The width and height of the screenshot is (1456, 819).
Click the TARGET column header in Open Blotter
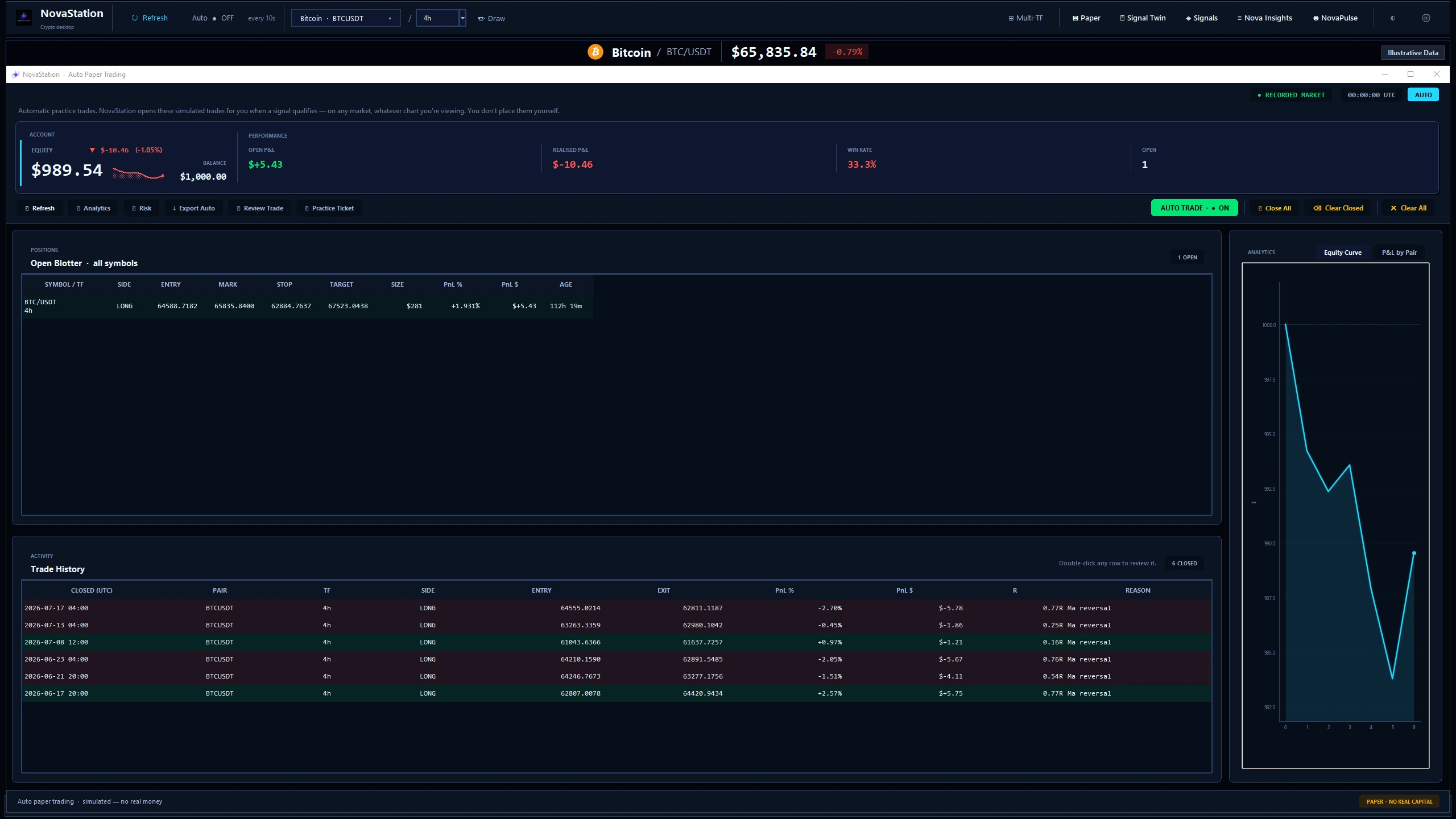(x=341, y=284)
